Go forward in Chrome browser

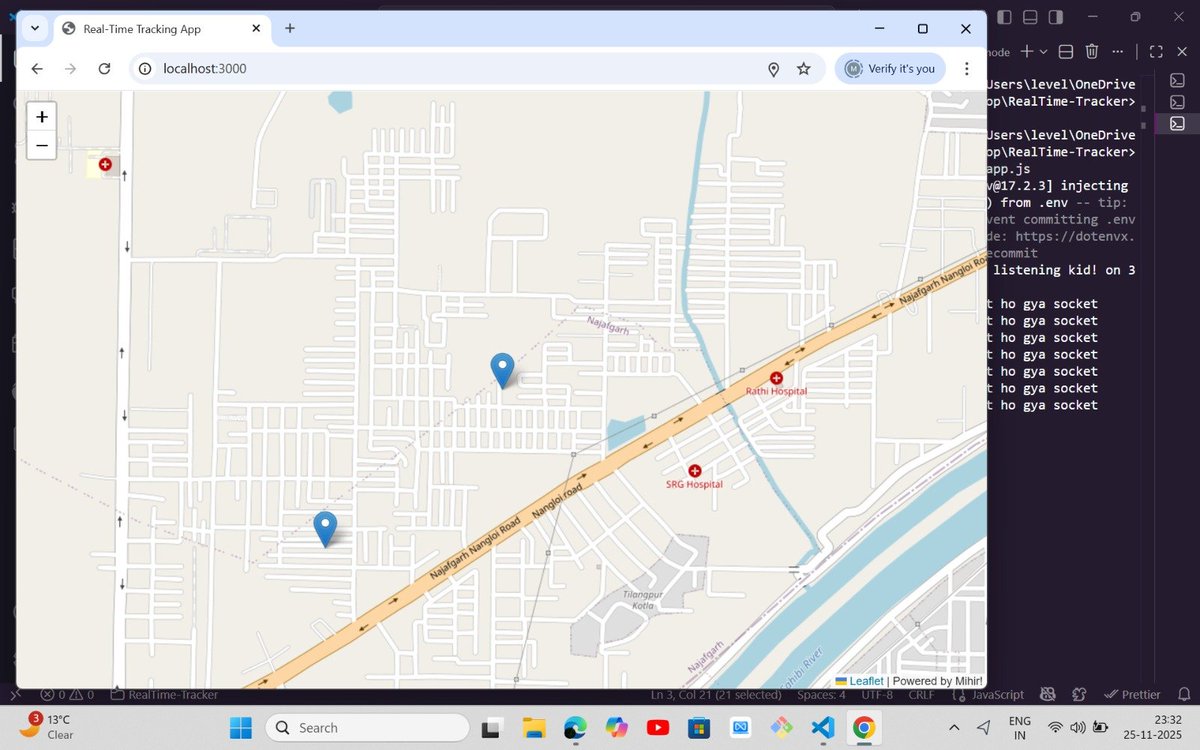pyautogui.click(x=70, y=69)
